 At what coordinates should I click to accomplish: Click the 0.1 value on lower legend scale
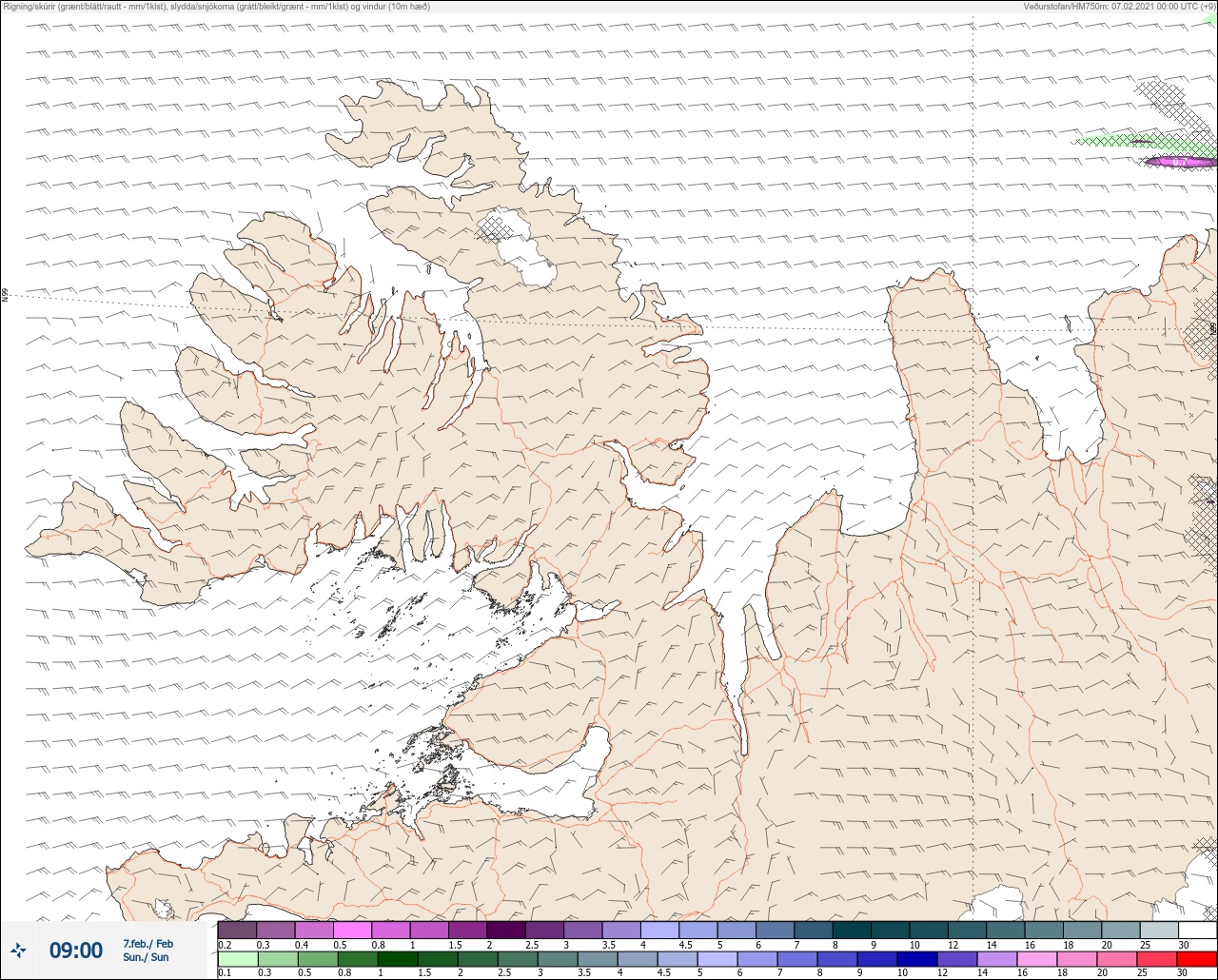[x=225, y=973]
